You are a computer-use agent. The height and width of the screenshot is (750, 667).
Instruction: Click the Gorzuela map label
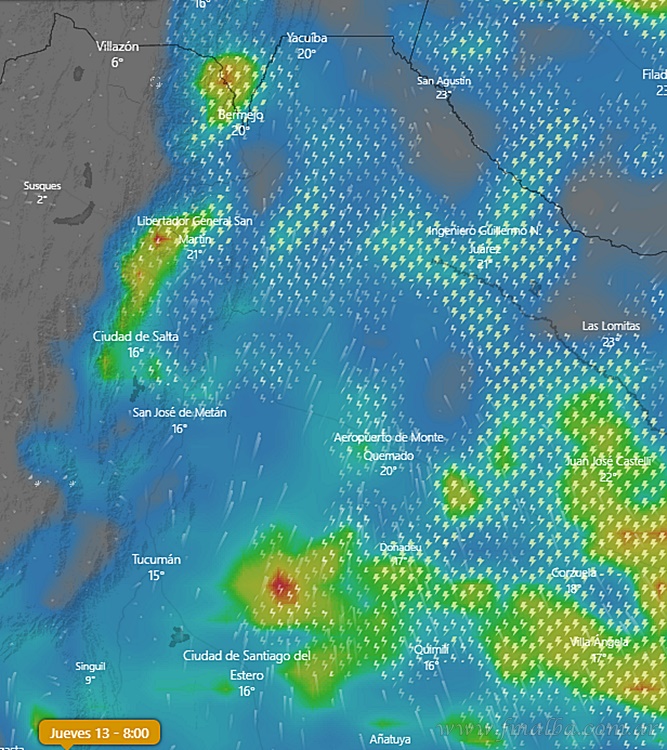pyautogui.click(x=574, y=573)
